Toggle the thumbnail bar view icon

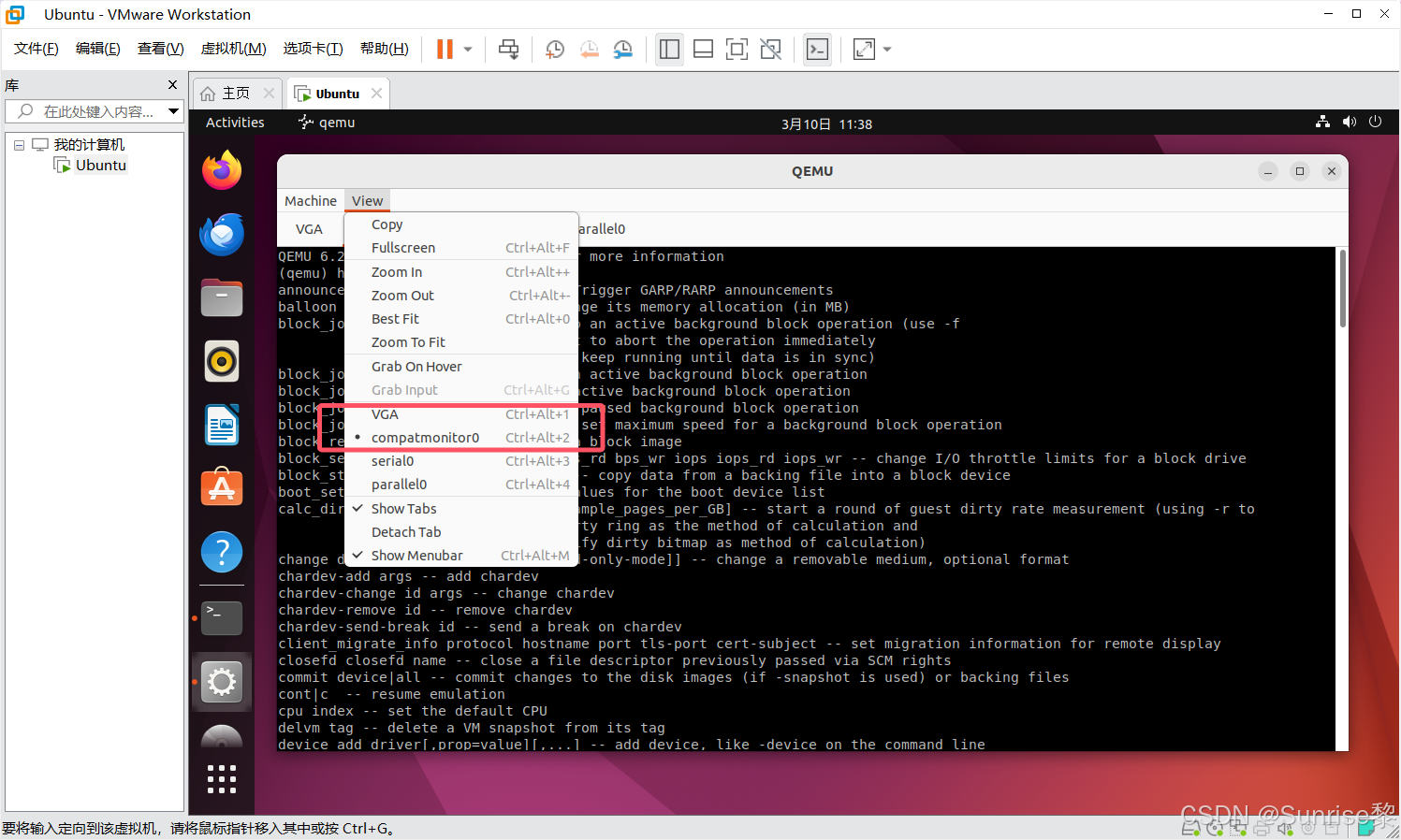click(703, 50)
